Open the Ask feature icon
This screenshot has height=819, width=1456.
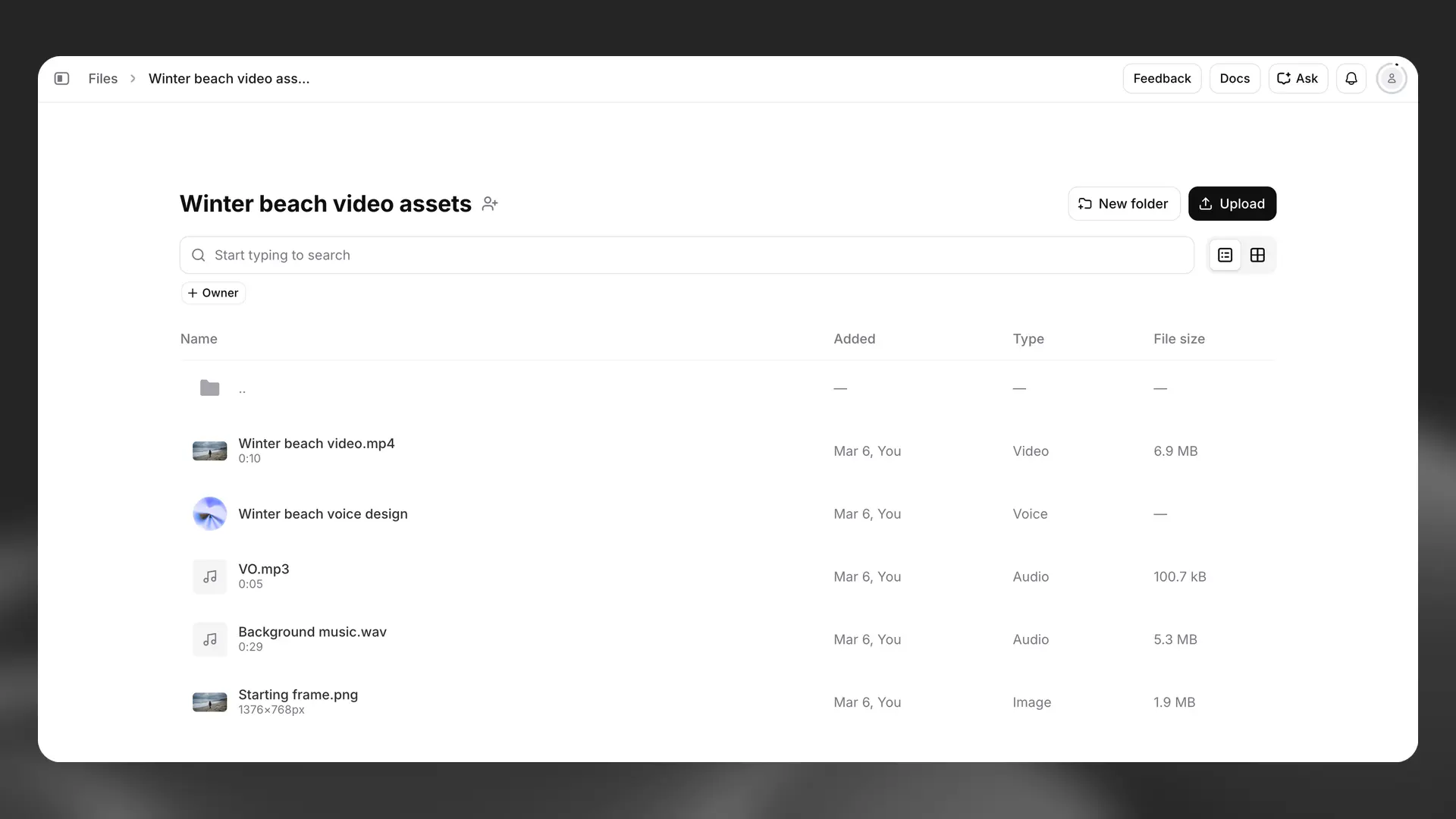1297,78
